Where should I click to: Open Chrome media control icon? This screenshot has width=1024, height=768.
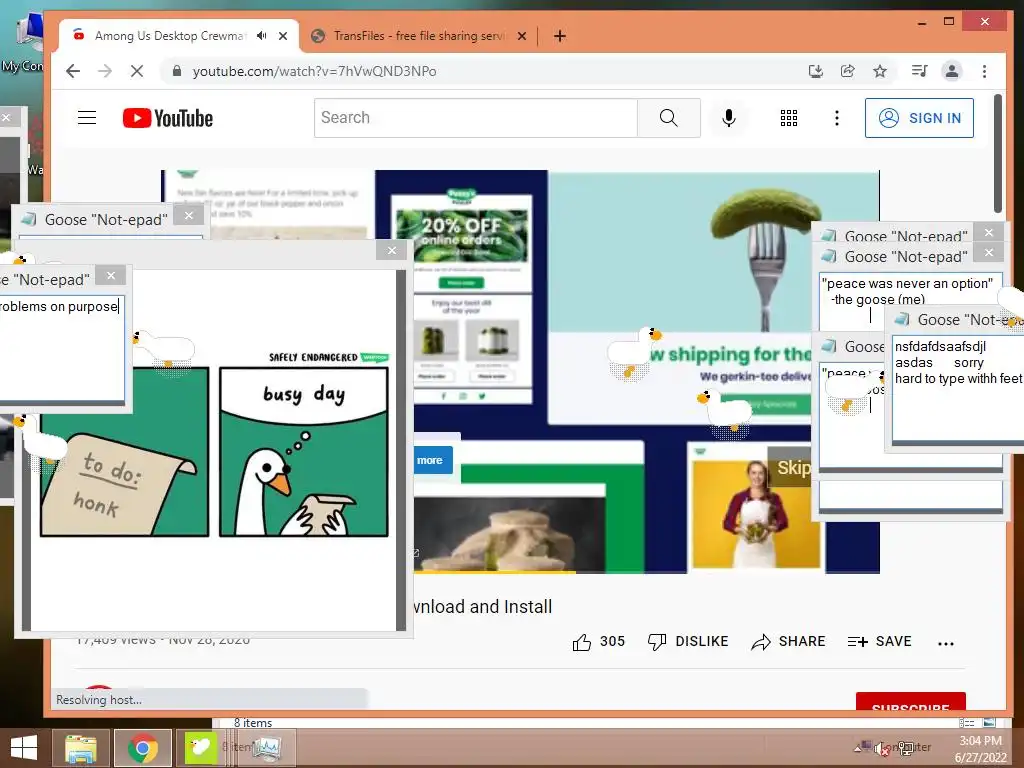click(x=920, y=71)
